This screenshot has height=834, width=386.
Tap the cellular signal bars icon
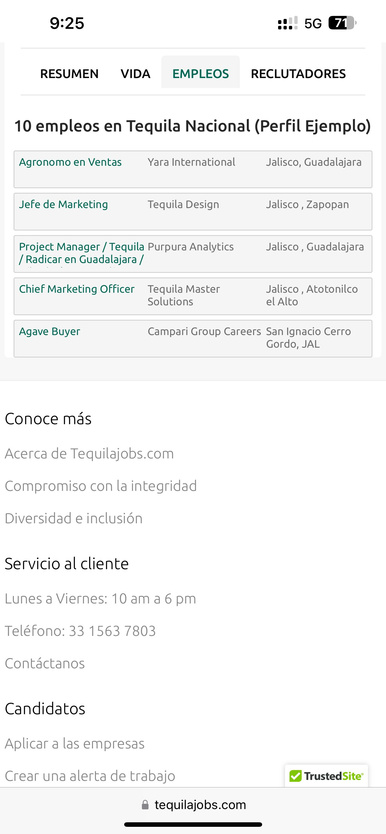click(x=288, y=23)
